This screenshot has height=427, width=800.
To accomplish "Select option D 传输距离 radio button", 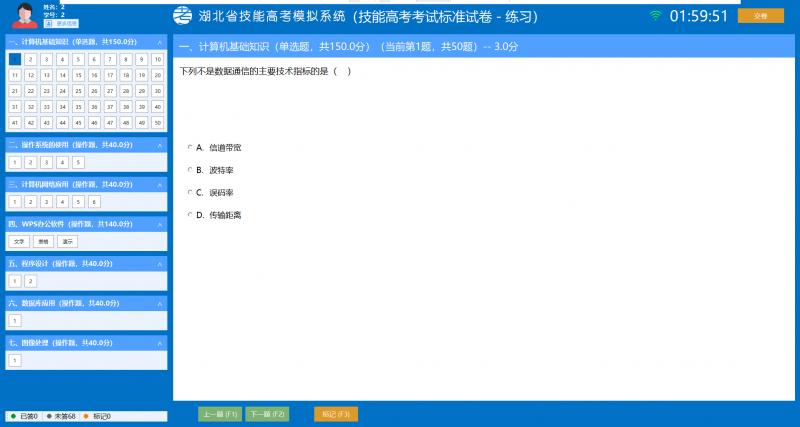I will click(190, 215).
